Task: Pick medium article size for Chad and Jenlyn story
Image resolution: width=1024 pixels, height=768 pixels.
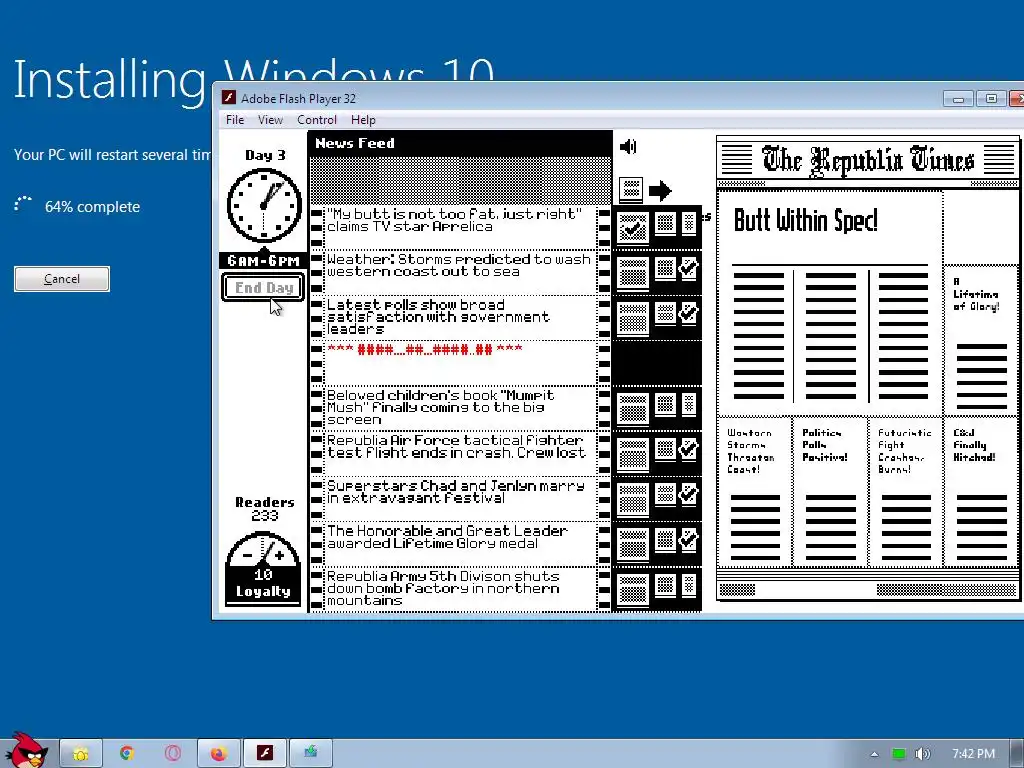Action: pyautogui.click(x=665, y=494)
